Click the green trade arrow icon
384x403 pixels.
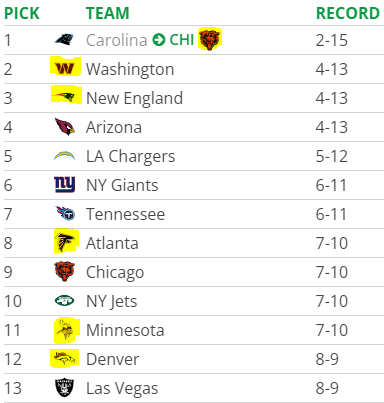(x=159, y=40)
